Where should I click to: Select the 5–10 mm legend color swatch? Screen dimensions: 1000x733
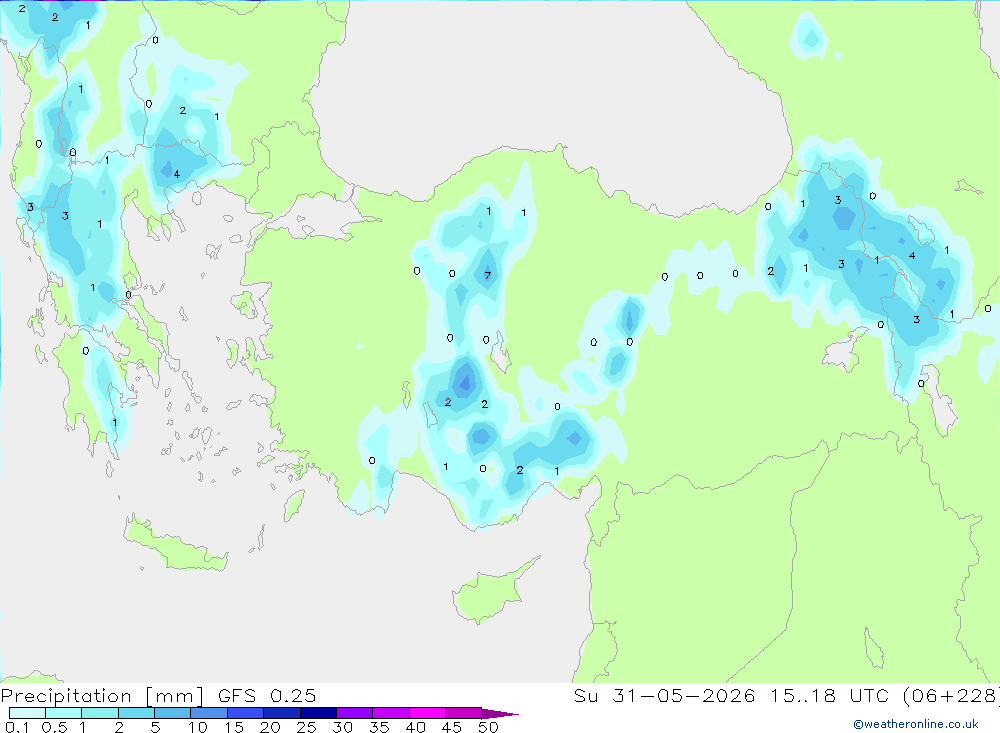click(x=172, y=713)
